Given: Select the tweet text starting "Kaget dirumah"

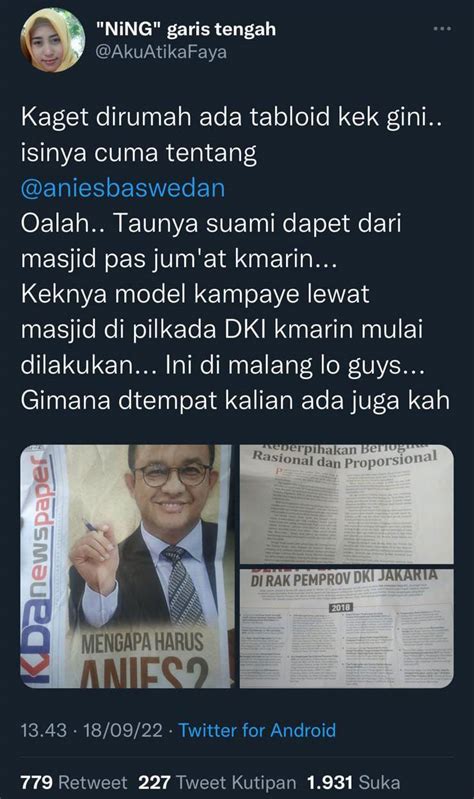Looking at the screenshot, I should tap(235, 259).
